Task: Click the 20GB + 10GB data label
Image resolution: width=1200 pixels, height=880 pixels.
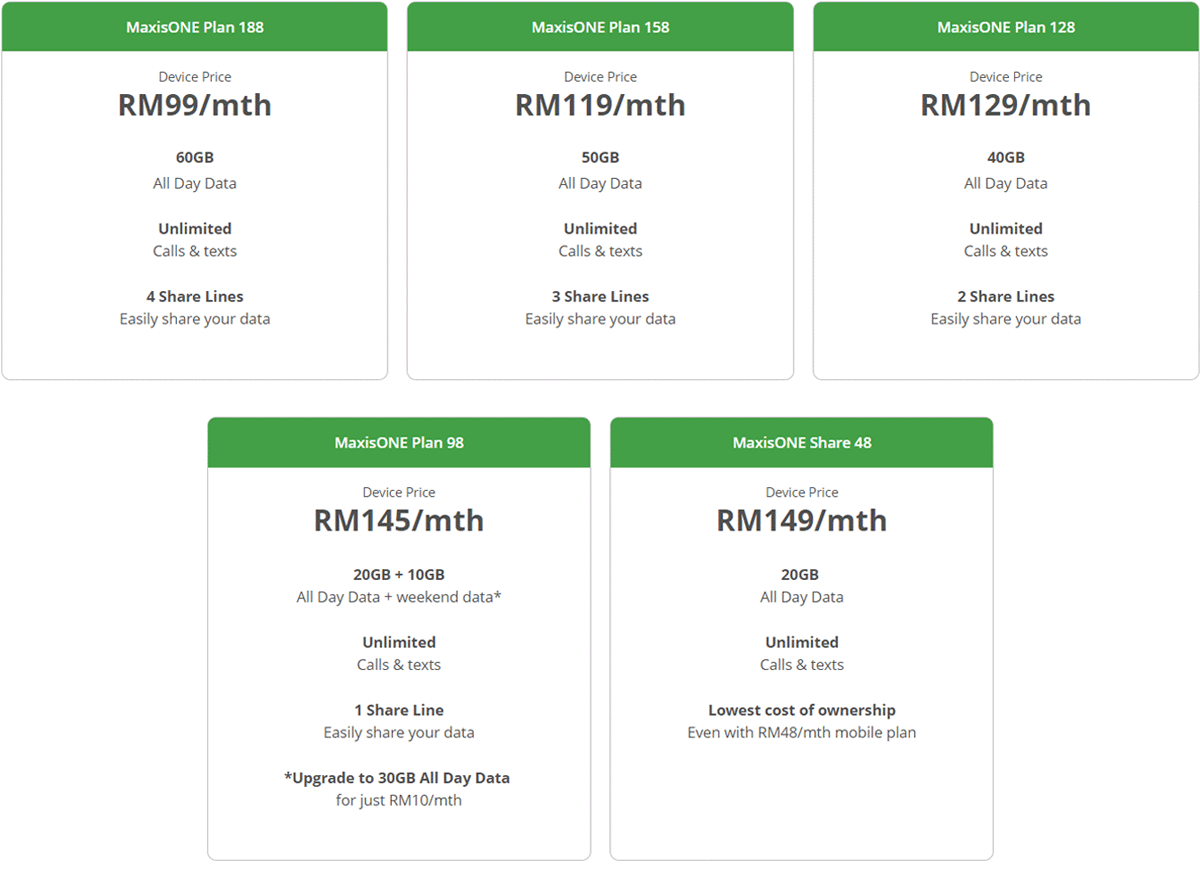Action: click(x=399, y=575)
